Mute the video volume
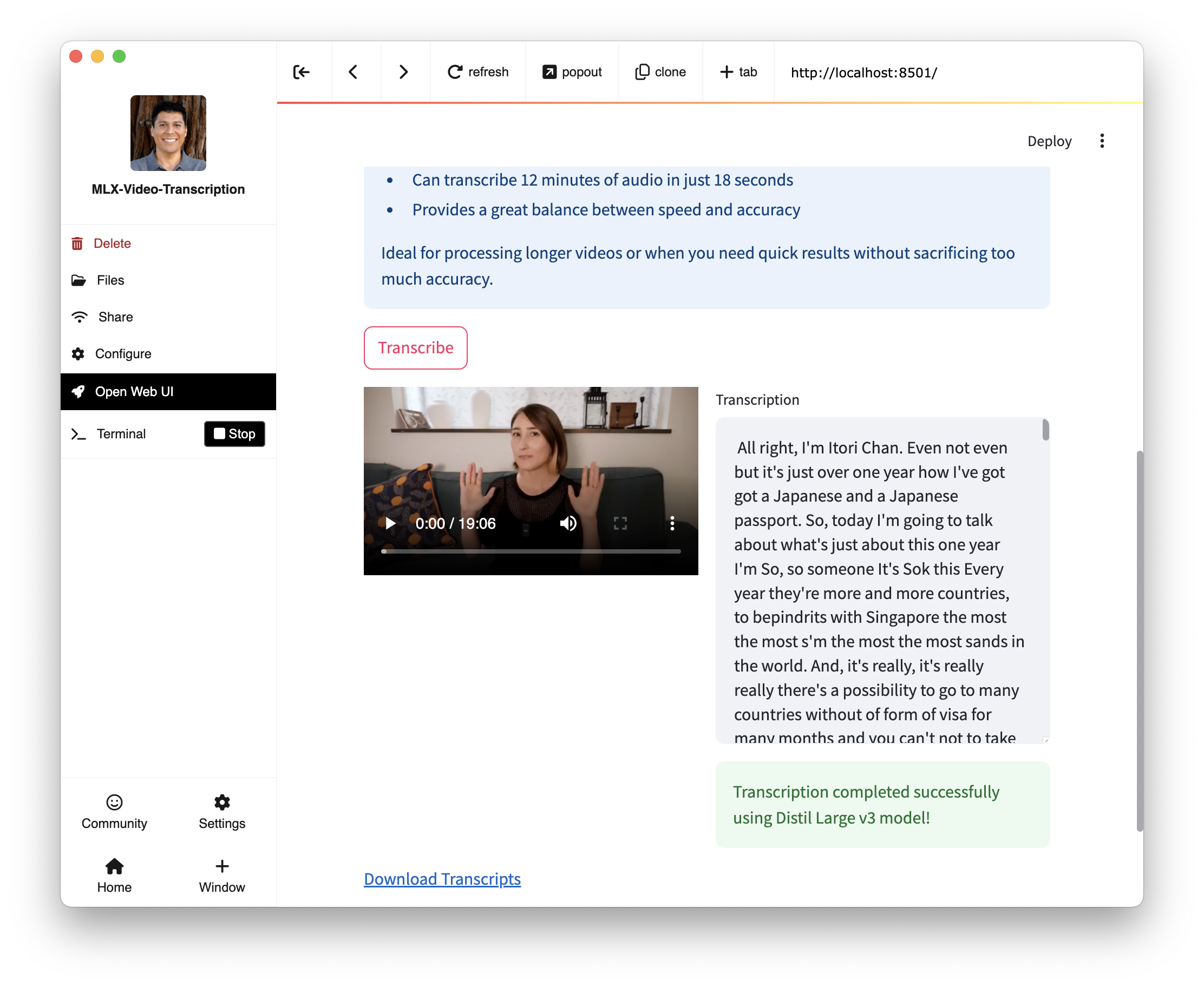This screenshot has height=987, width=1204. coord(567,523)
